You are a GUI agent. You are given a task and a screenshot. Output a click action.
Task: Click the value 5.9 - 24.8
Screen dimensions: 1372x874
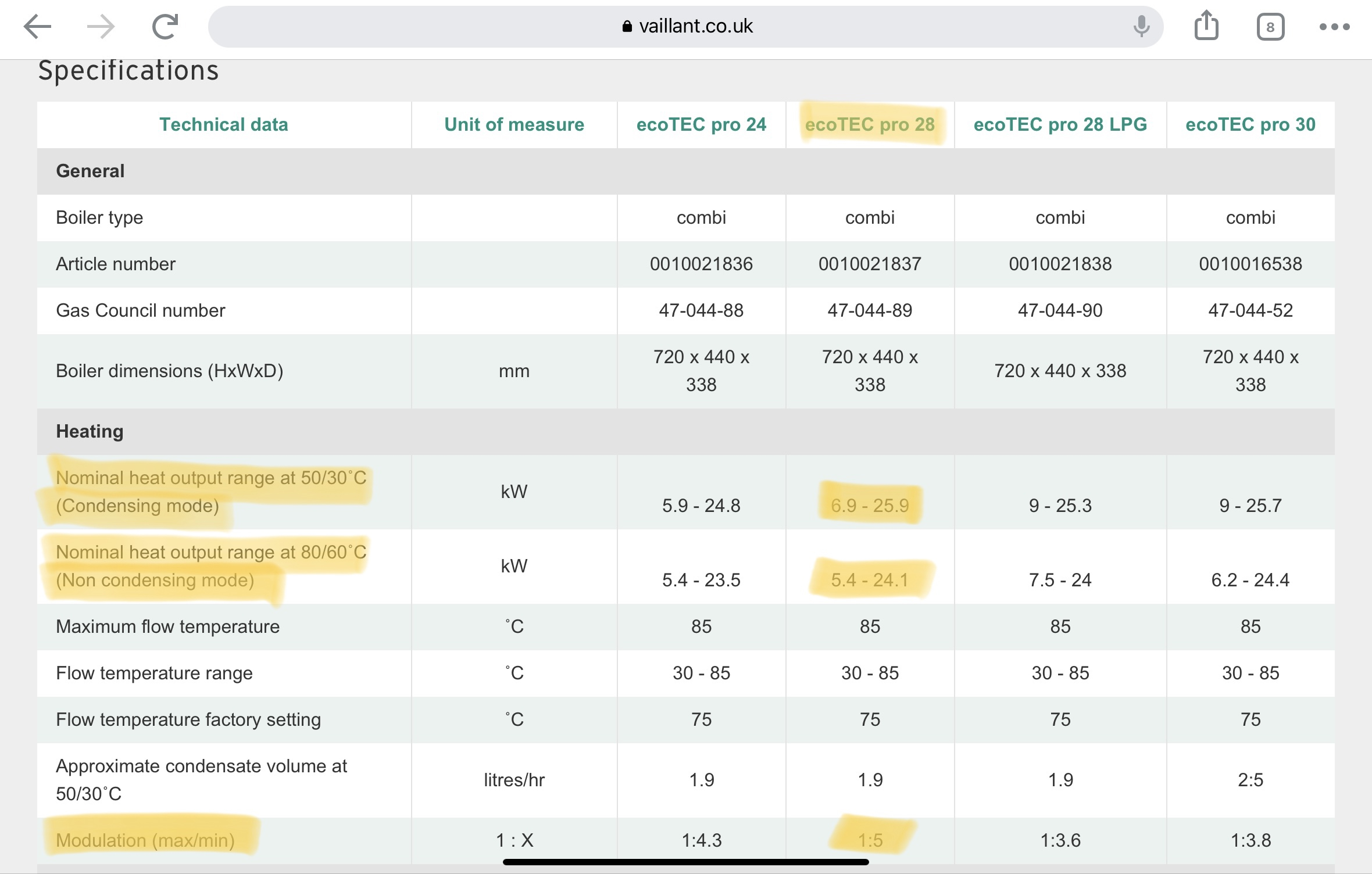pos(701,506)
